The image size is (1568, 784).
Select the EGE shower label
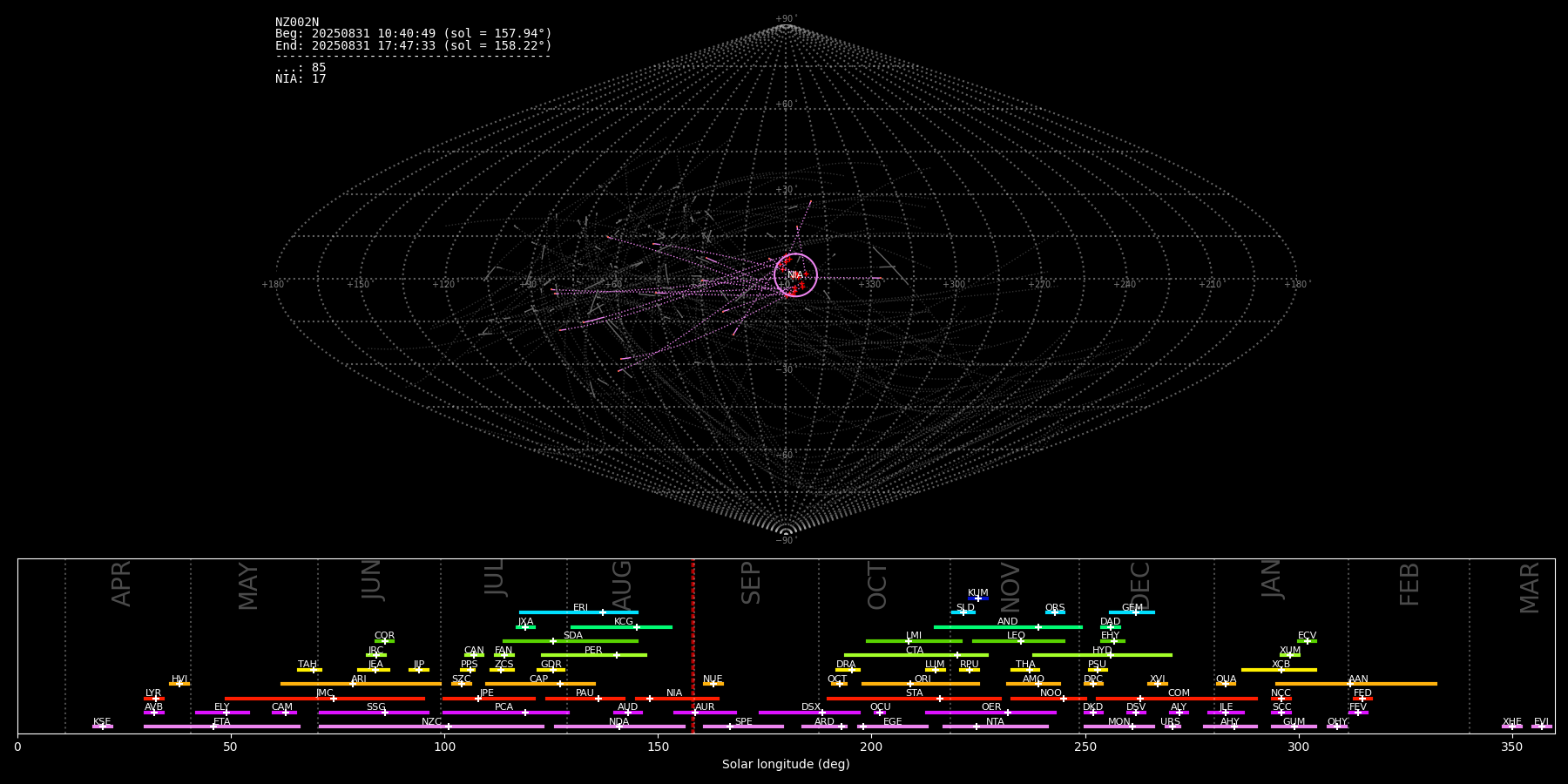click(893, 722)
